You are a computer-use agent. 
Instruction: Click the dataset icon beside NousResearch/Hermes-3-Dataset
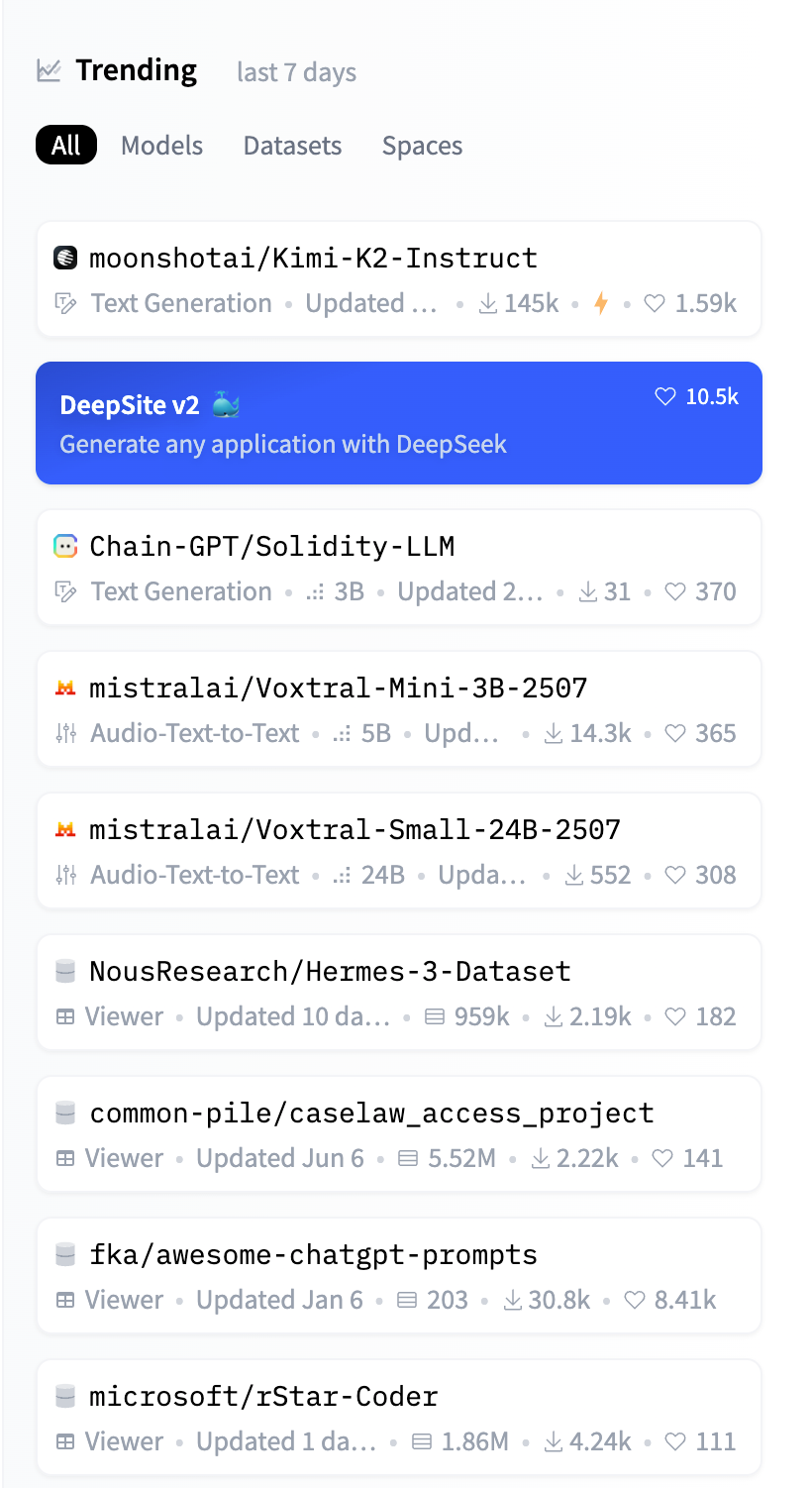pos(65,971)
